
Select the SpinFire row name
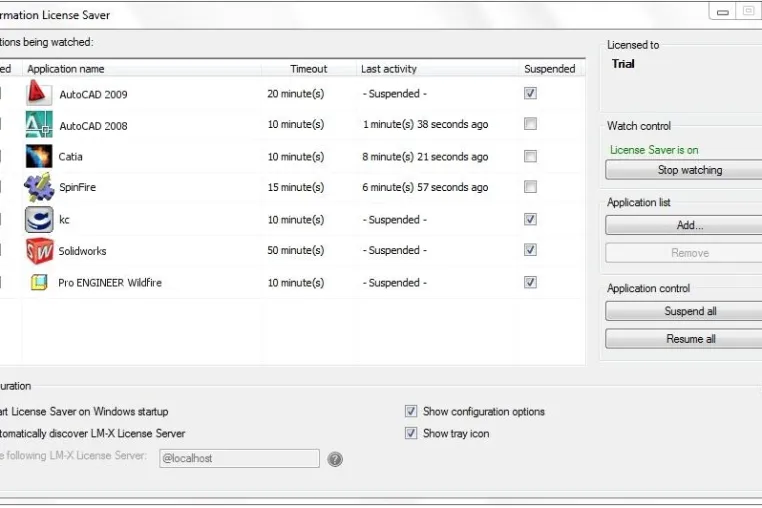point(77,187)
